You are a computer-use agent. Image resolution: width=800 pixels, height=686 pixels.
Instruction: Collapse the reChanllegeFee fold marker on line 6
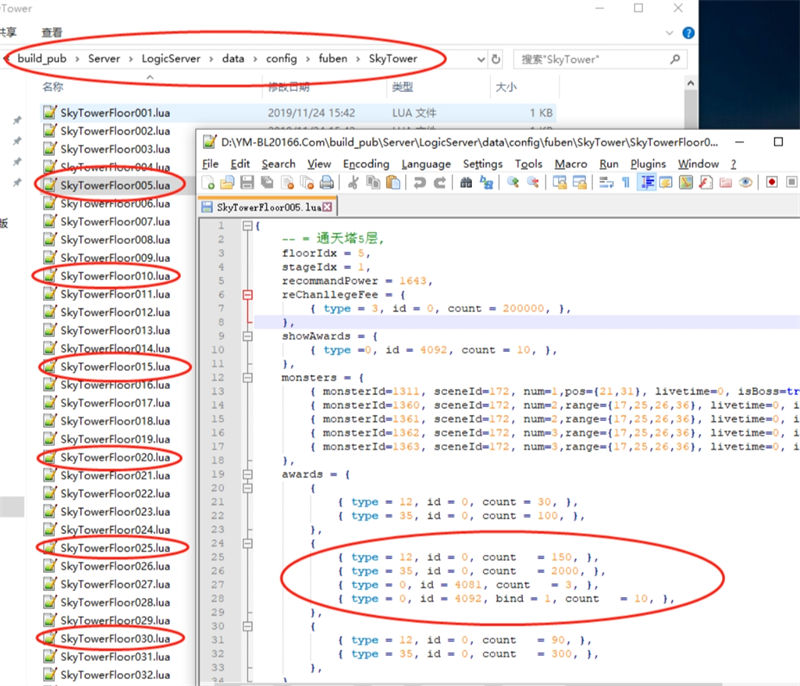(x=246, y=295)
